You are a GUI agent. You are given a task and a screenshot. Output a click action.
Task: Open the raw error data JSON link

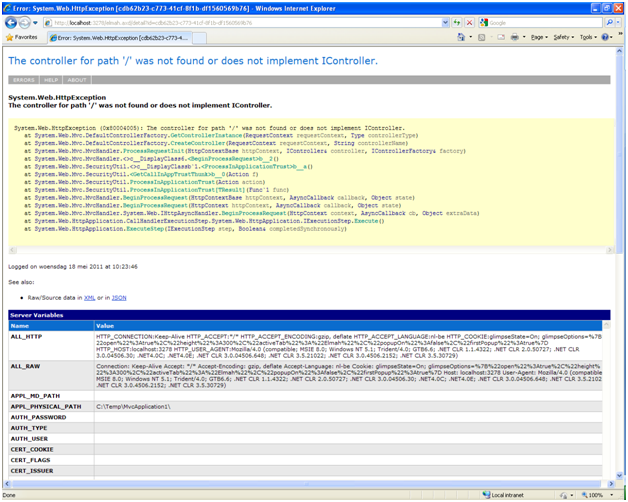(x=119, y=298)
